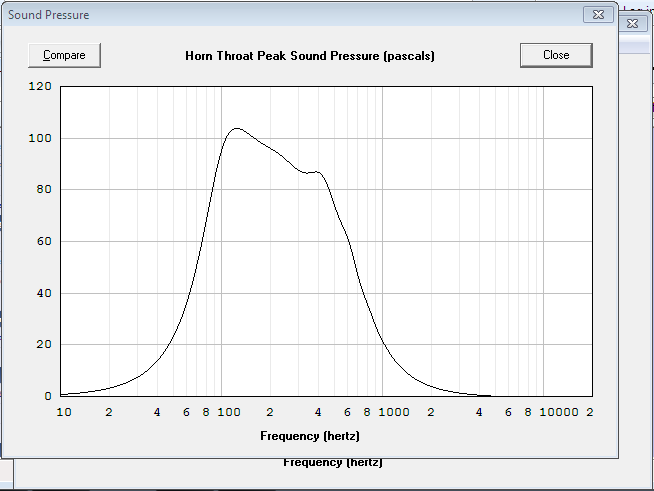Close the background window with its X button
This screenshot has width=654, height=491.
tap(632, 23)
